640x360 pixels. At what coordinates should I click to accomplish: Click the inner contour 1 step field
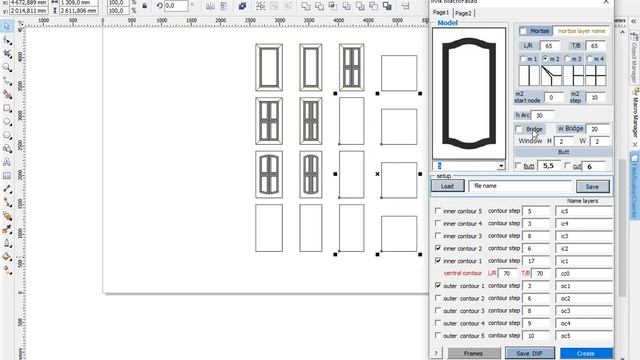536,261
